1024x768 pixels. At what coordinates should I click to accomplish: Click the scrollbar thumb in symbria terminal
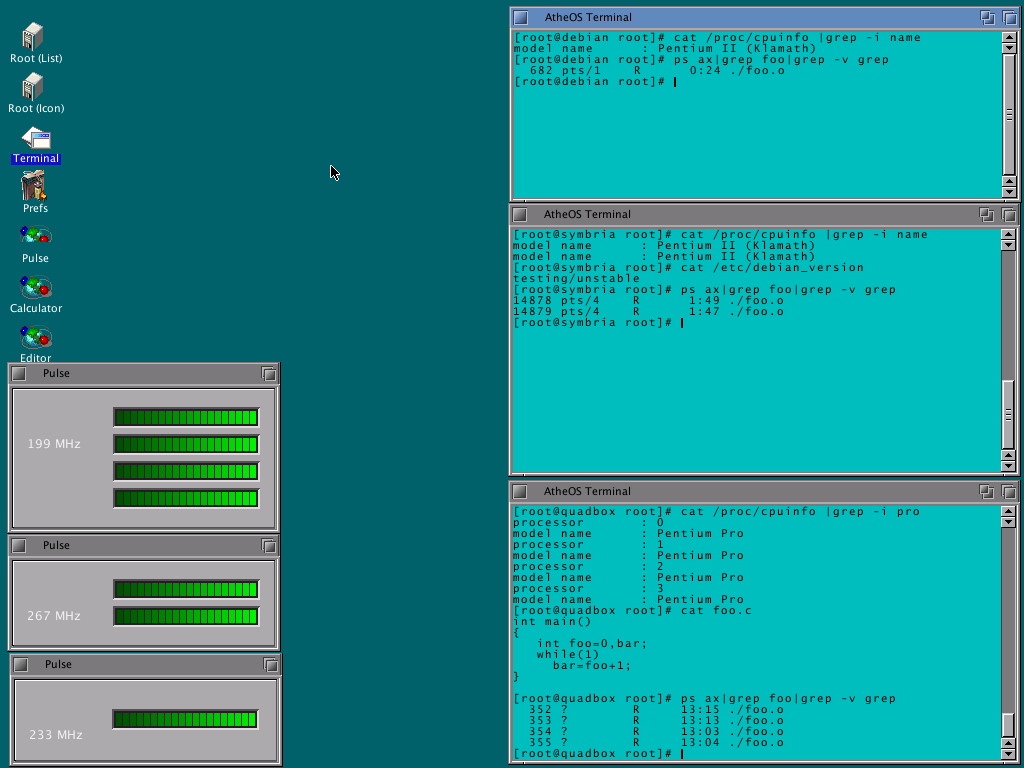(1009, 415)
